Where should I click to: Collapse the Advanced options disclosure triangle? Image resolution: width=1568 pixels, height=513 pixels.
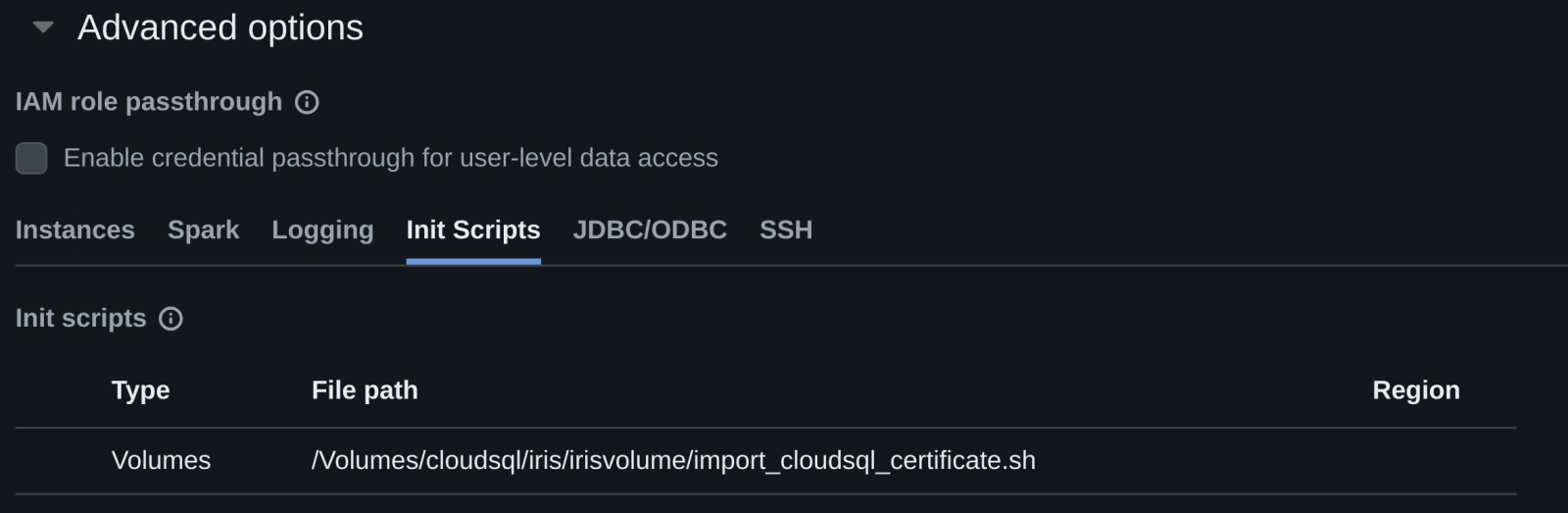(43, 27)
